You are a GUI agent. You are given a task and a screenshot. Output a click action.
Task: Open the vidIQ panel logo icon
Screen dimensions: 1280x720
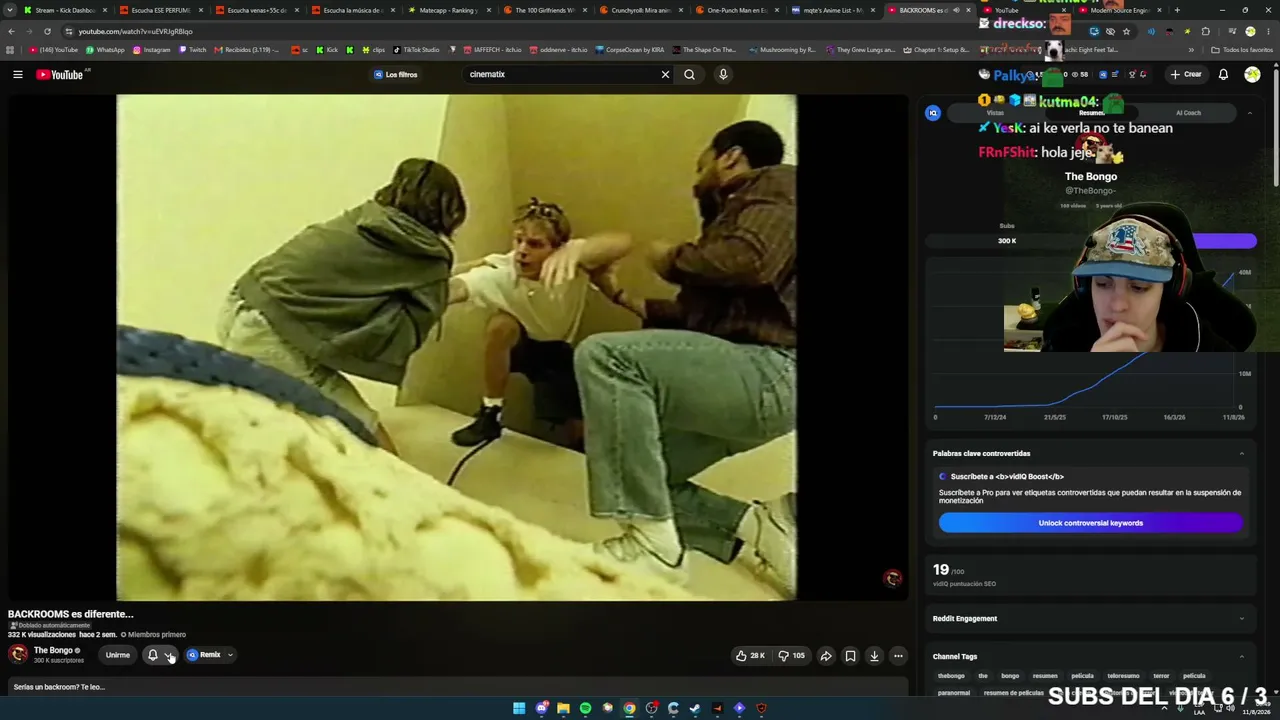point(933,113)
